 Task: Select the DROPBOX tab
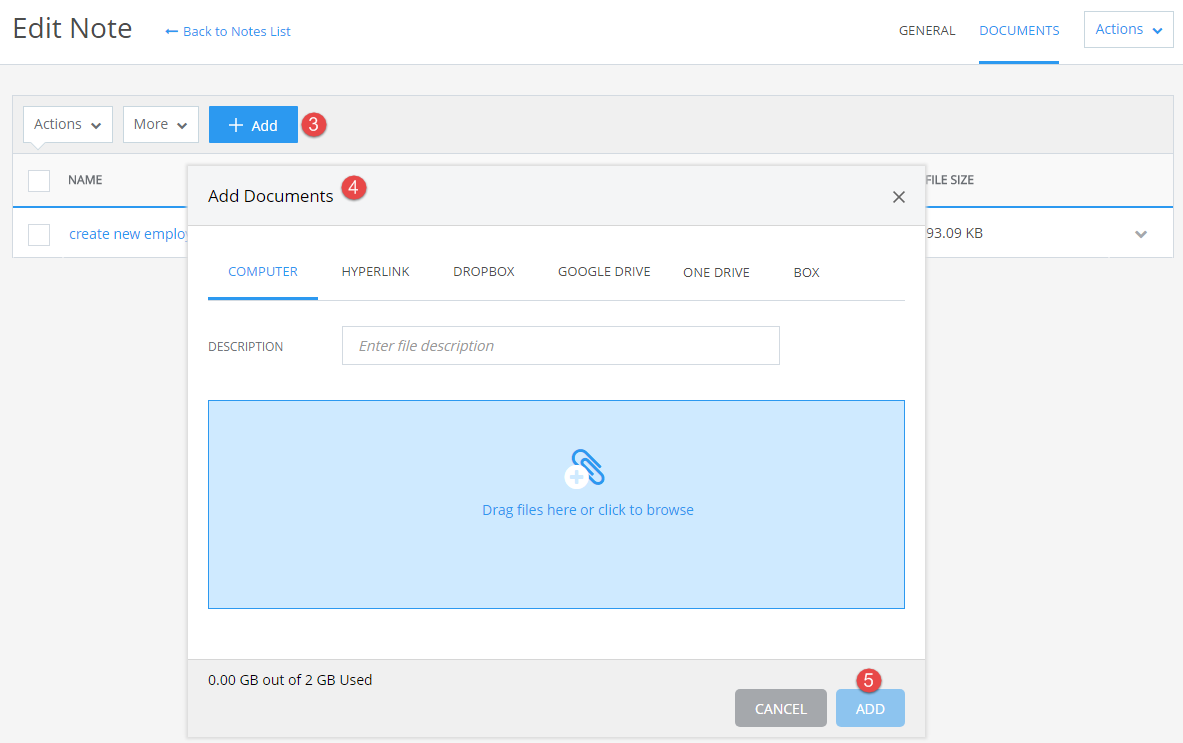(484, 272)
